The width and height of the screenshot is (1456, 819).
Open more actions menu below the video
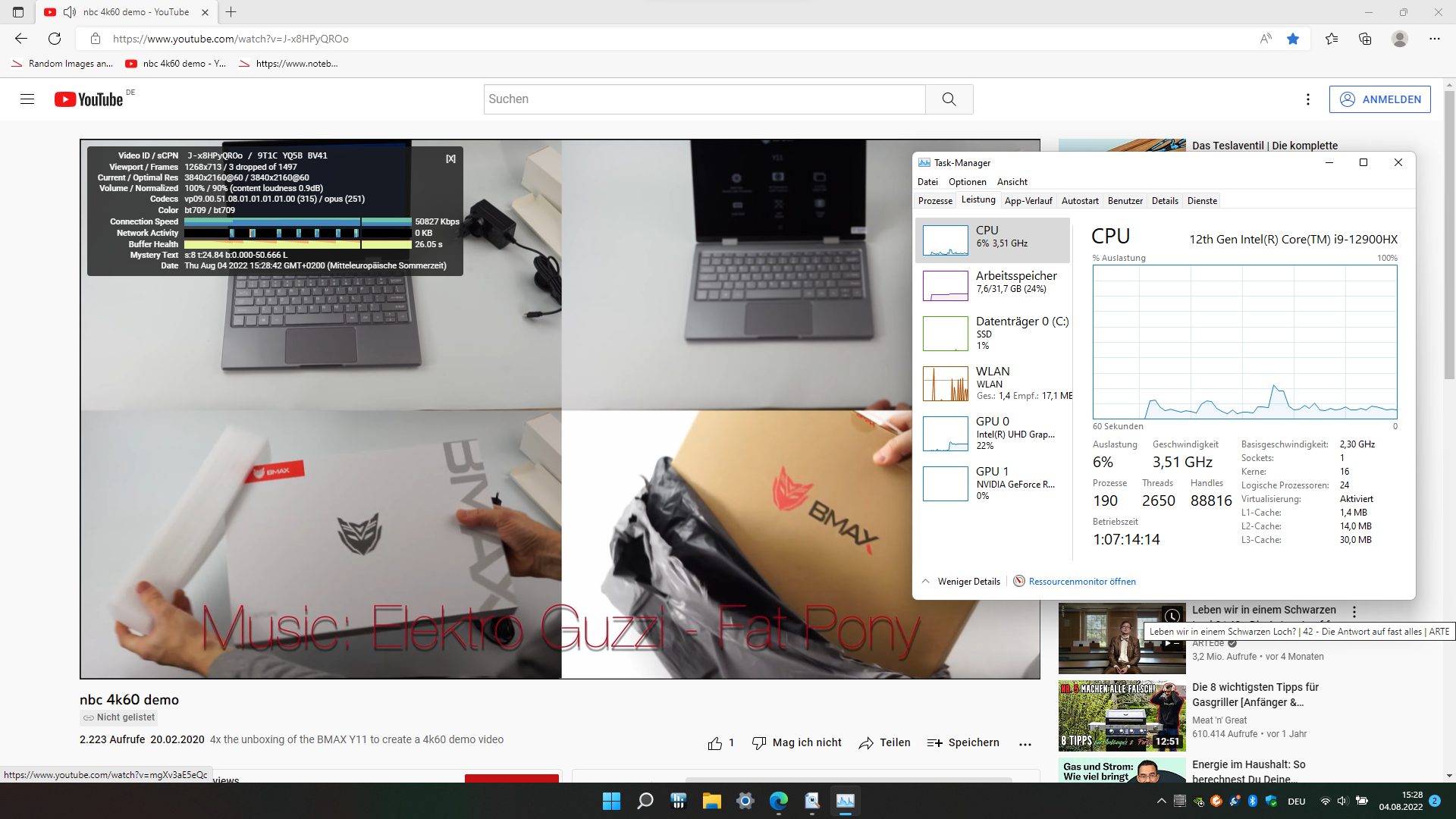[x=1025, y=744]
